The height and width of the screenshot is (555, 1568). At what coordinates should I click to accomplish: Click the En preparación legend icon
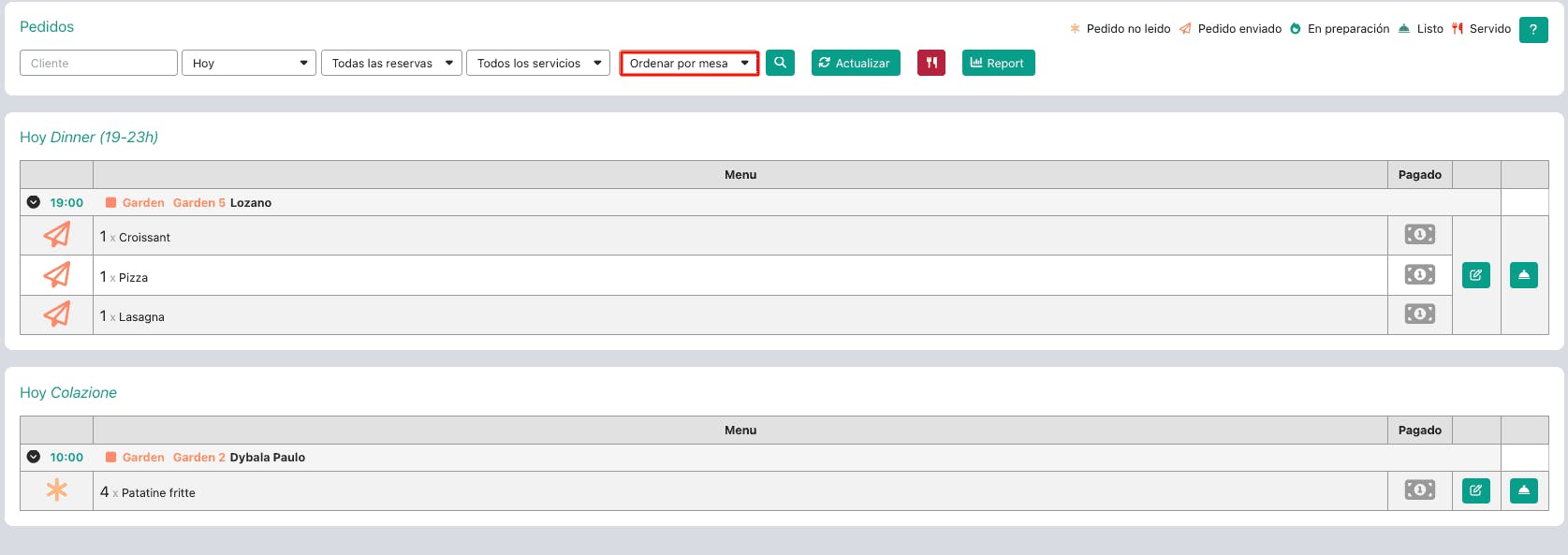click(1296, 29)
